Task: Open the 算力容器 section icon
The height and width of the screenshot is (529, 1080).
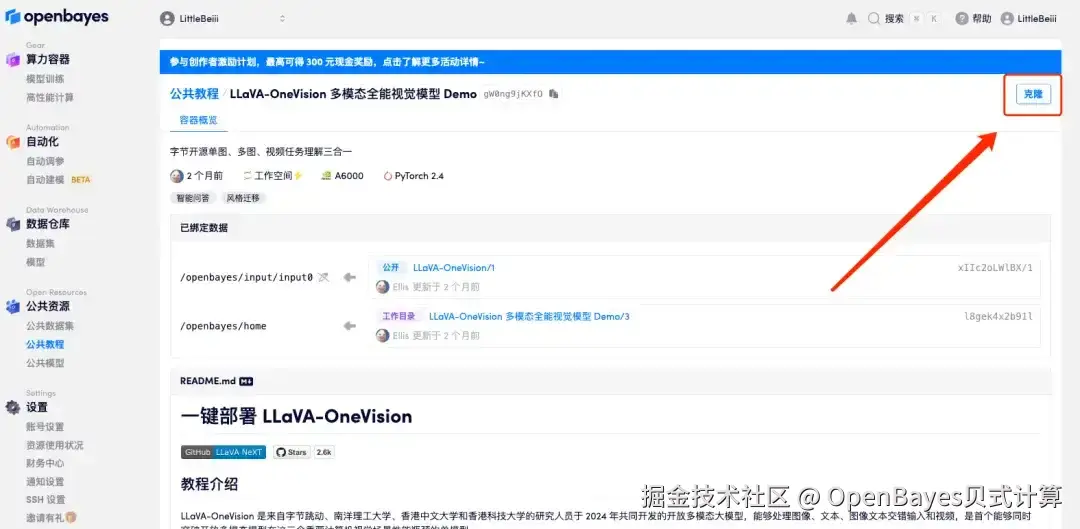Action: coord(13,60)
